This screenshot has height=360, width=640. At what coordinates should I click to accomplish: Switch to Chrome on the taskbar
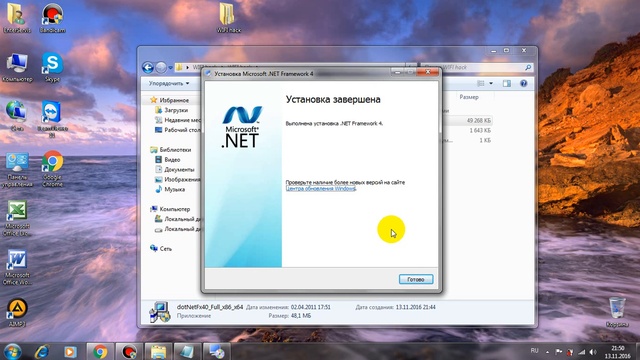(x=100, y=351)
